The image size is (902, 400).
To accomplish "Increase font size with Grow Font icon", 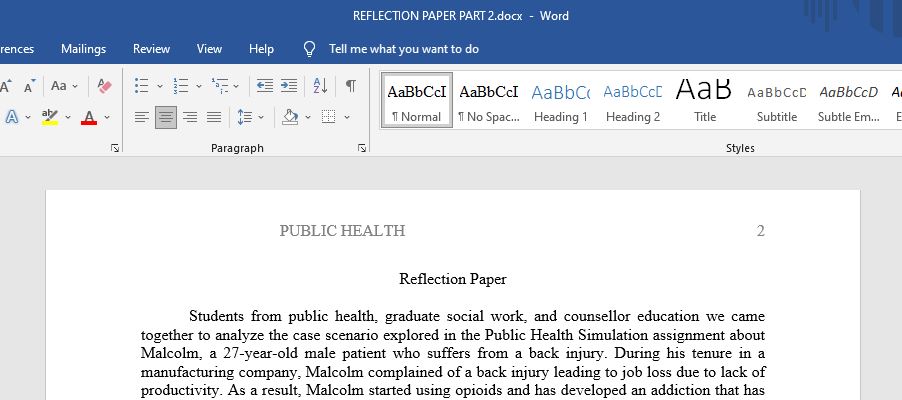I will pyautogui.click(x=6, y=86).
